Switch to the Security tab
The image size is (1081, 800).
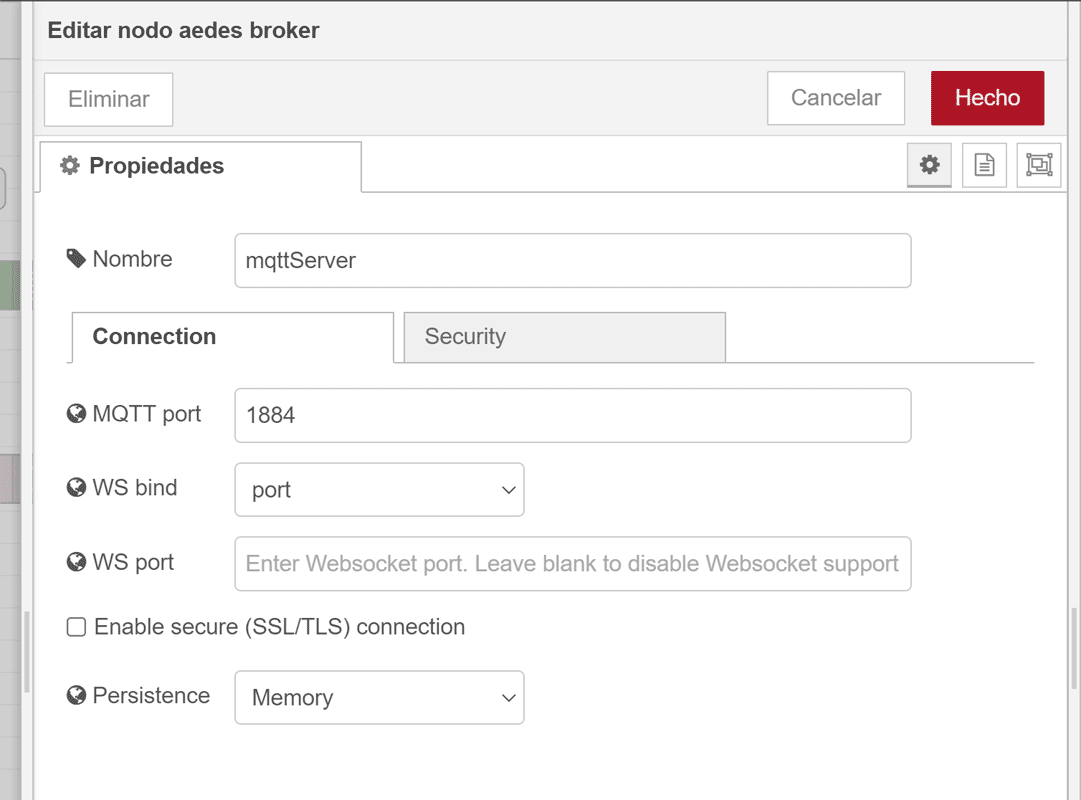click(565, 337)
